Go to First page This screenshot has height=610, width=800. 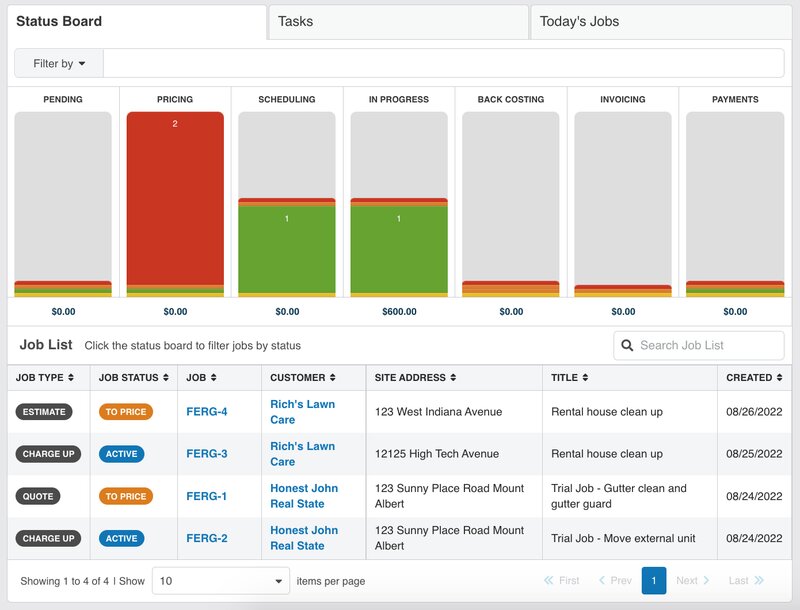562,580
